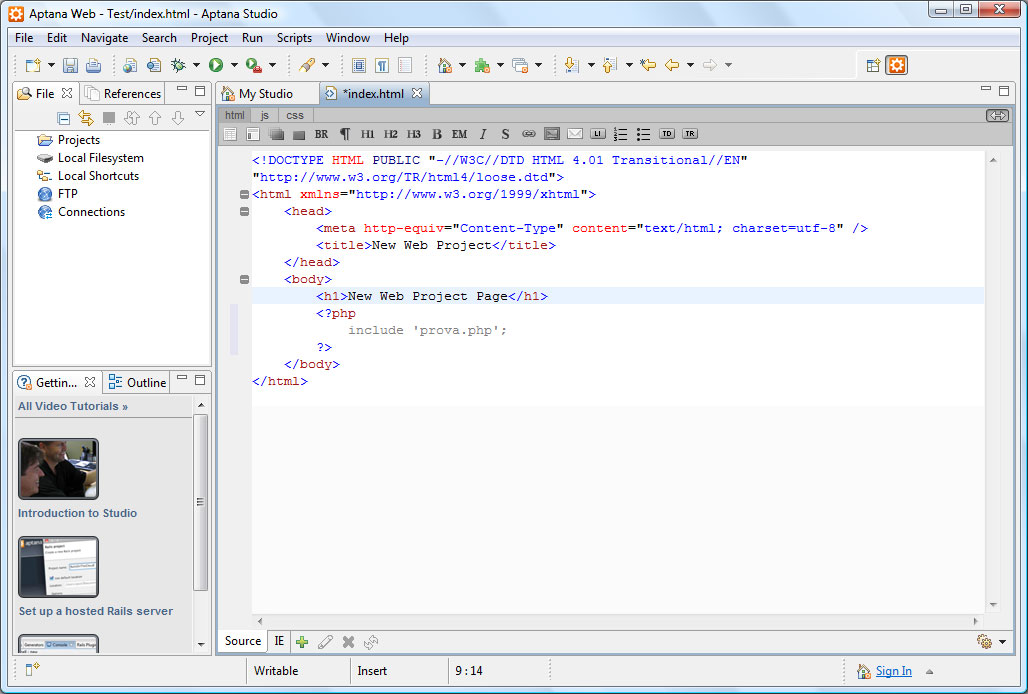Click the Getting Started panel vertical scrollbar
Screen dimensions: 1028x694
pyautogui.click(x=201, y=502)
